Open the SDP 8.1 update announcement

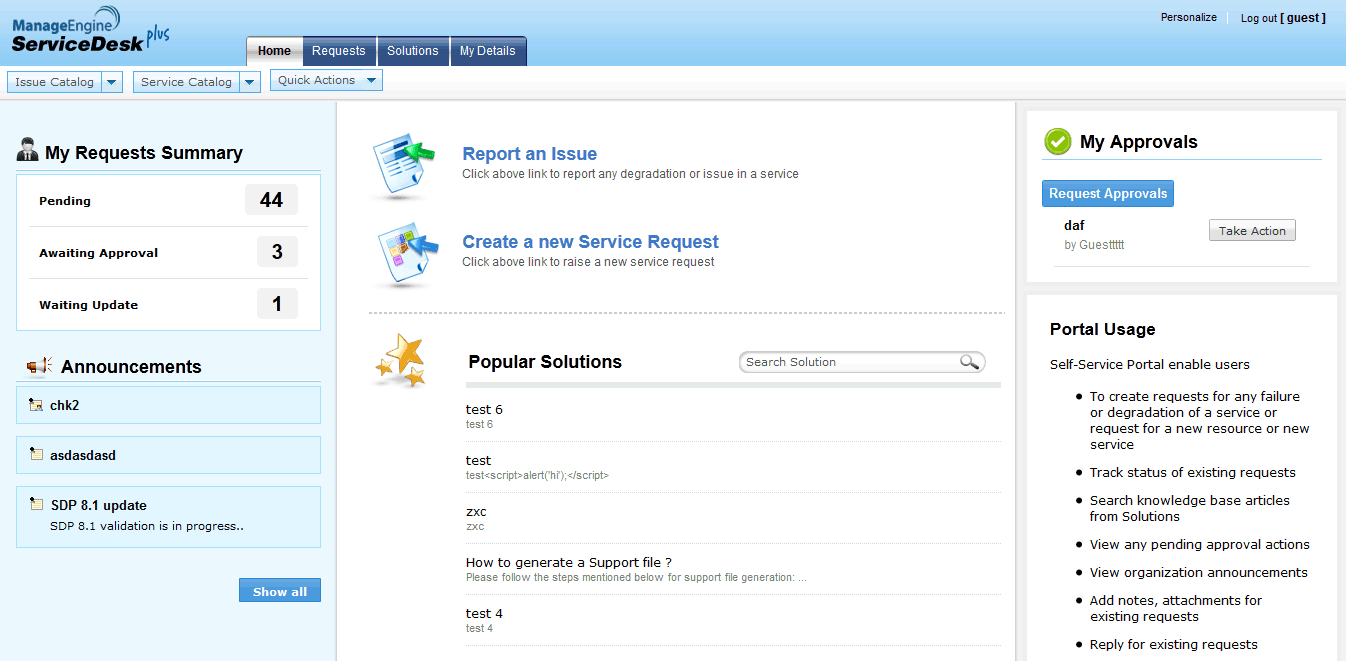tap(99, 505)
